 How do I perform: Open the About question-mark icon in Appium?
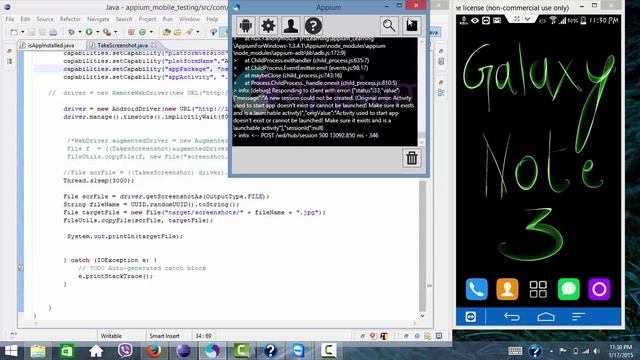(313, 26)
